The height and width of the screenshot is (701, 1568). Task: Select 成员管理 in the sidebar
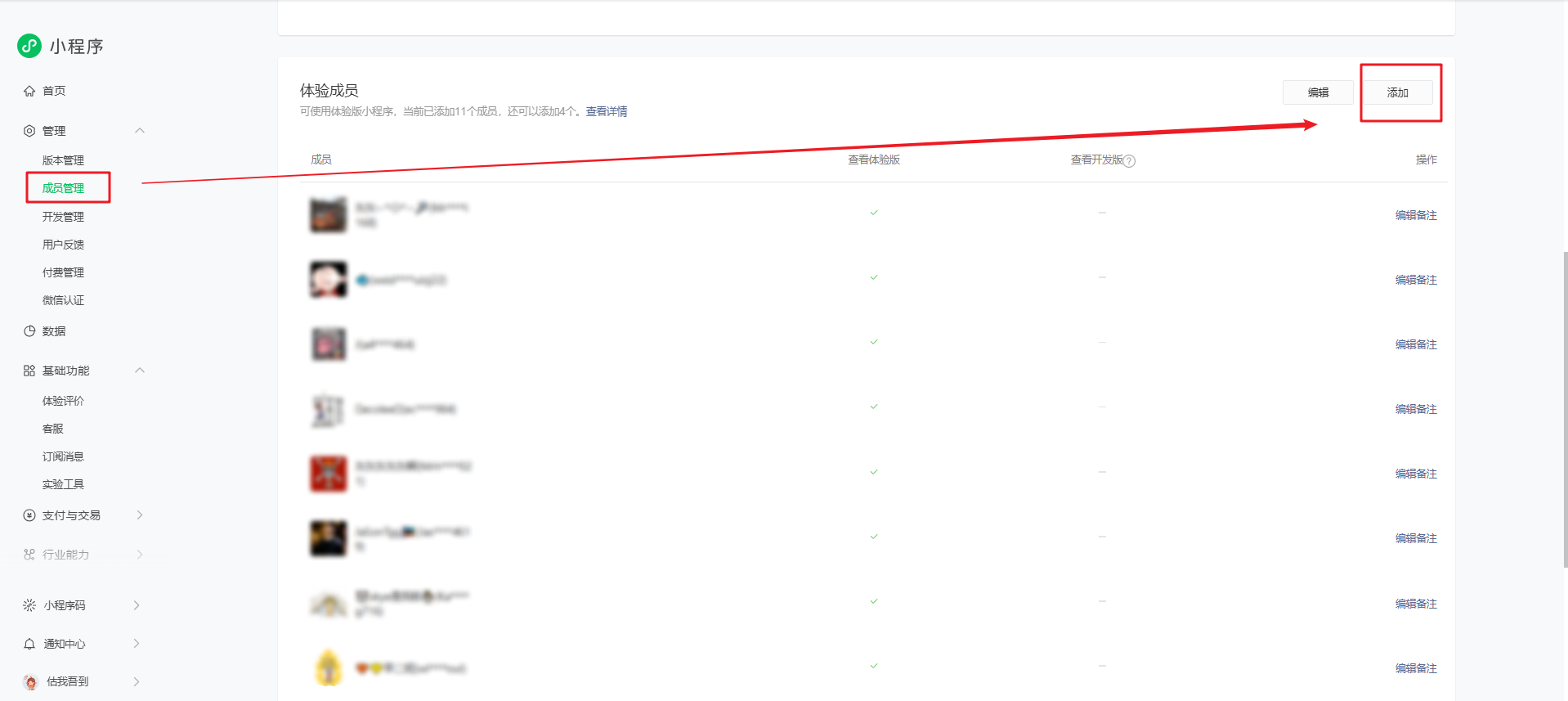(x=63, y=188)
